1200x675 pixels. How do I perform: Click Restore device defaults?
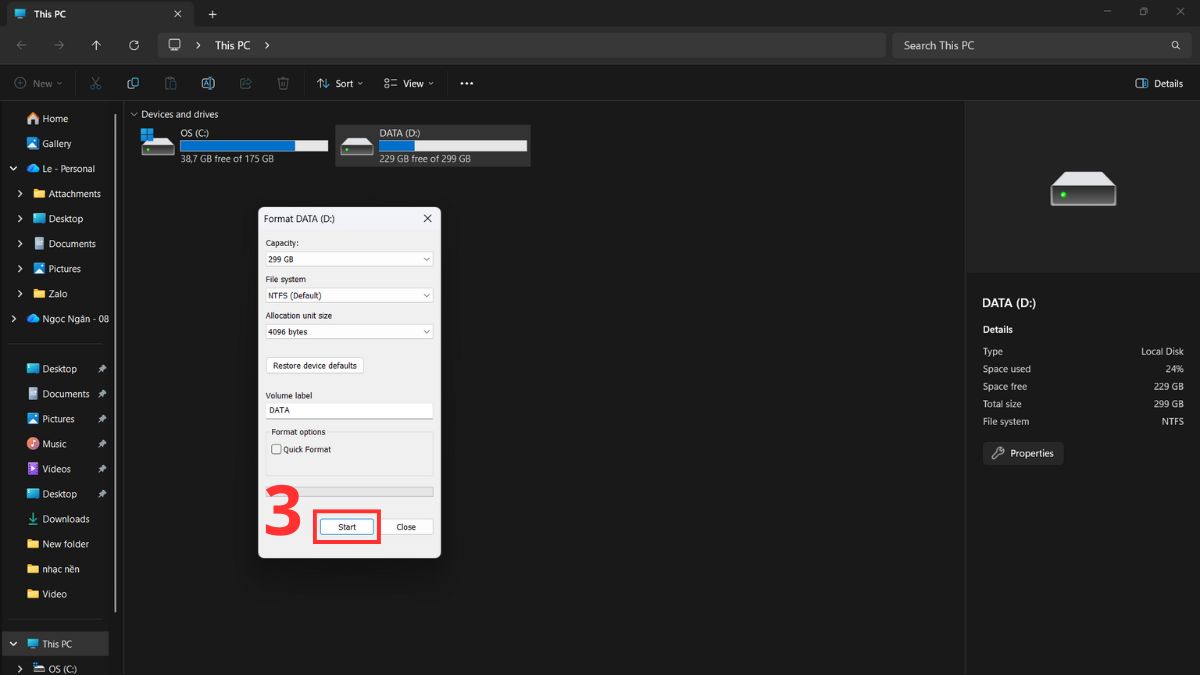click(314, 365)
